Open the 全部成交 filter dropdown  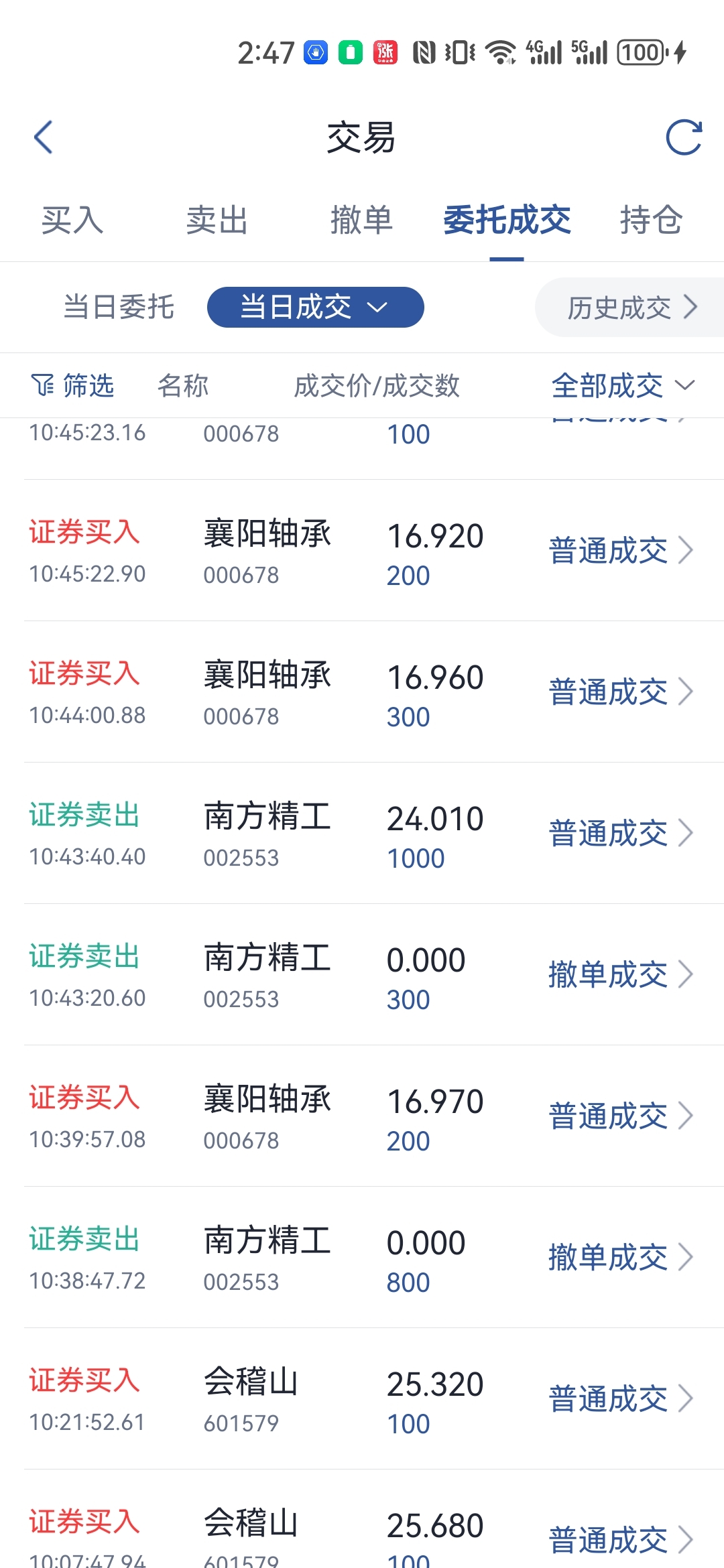click(623, 385)
